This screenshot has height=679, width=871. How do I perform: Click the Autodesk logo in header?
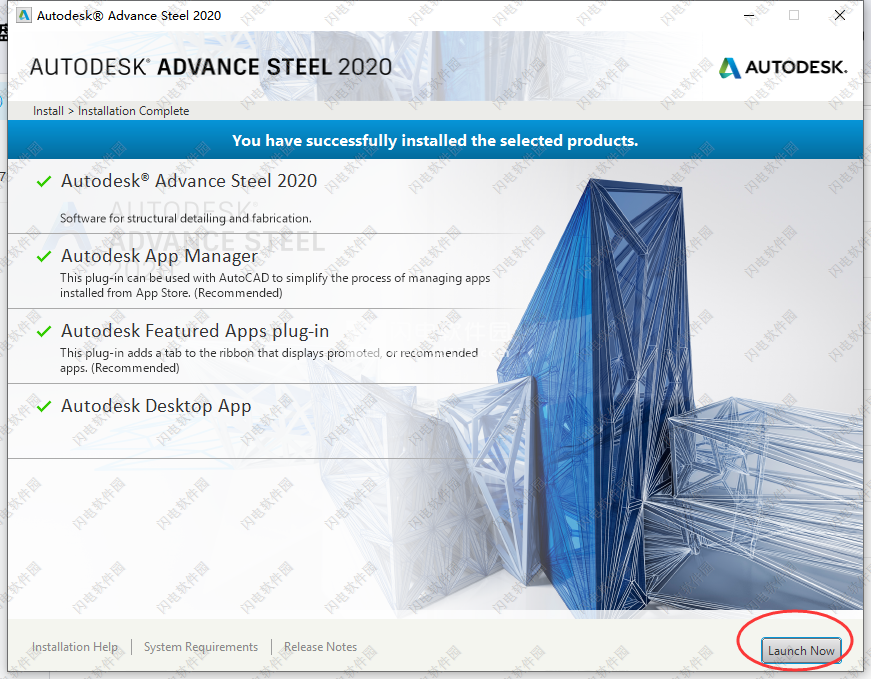[x=783, y=67]
